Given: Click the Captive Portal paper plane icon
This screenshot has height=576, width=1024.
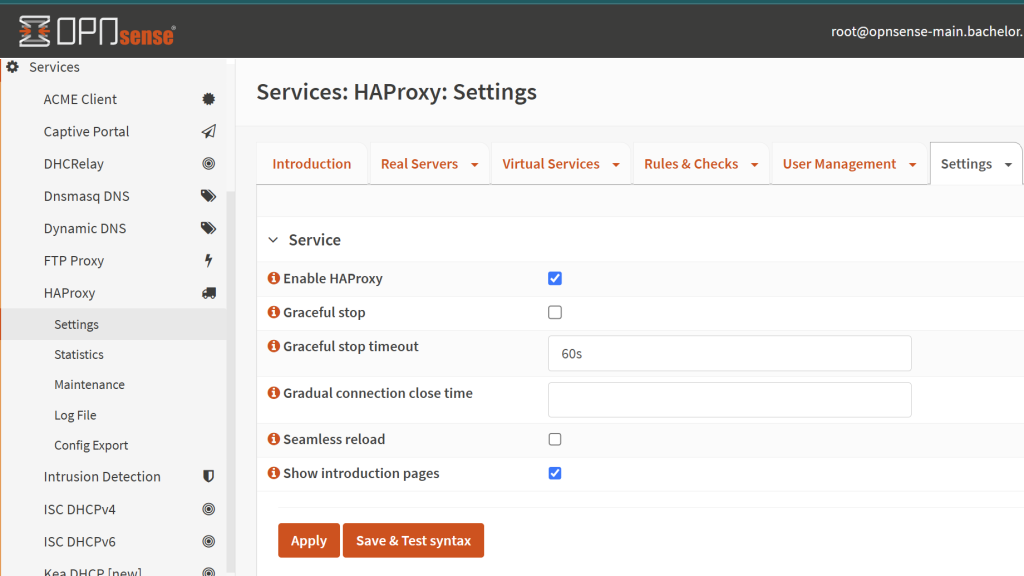Looking at the screenshot, I should pos(208,132).
